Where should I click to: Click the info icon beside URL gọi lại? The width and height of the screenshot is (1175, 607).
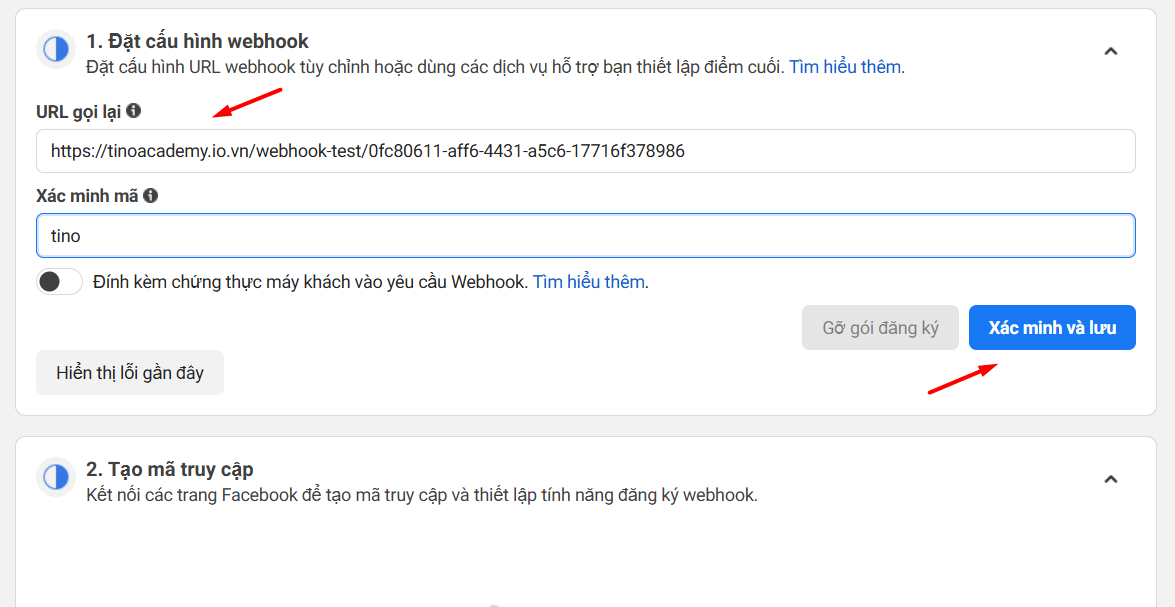coord(133,111)
